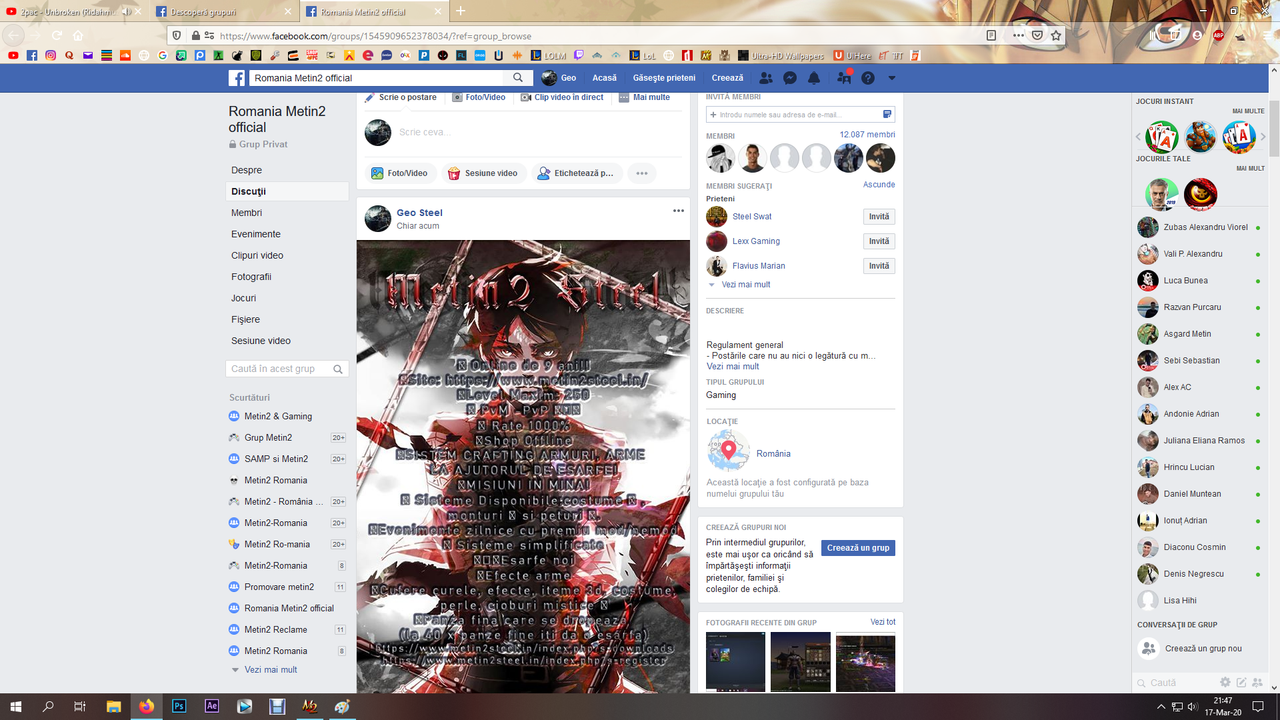
Task: Click the Sesiune video button
Action: (x=483, y=173)
